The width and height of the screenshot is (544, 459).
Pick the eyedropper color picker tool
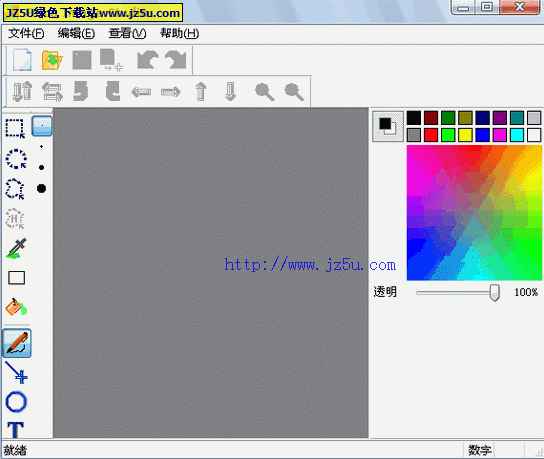coord(16,248)
